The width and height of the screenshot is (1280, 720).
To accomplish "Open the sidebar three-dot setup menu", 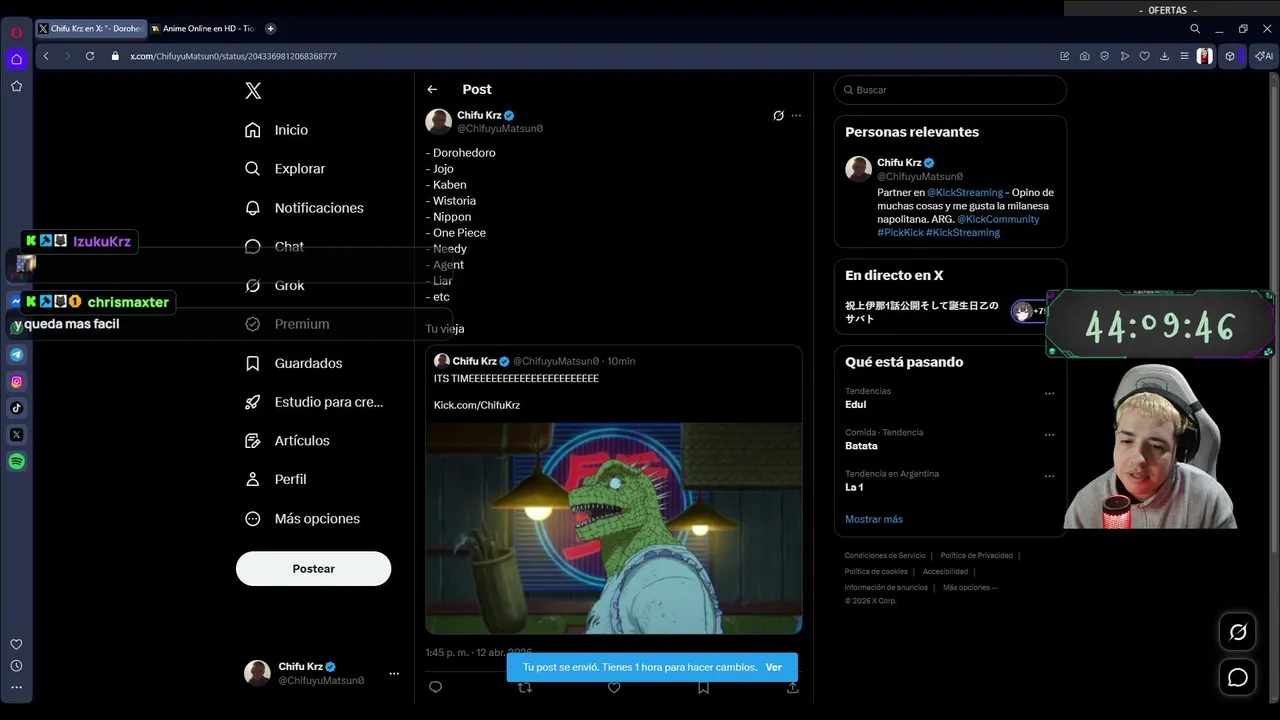I will (16, 687).
